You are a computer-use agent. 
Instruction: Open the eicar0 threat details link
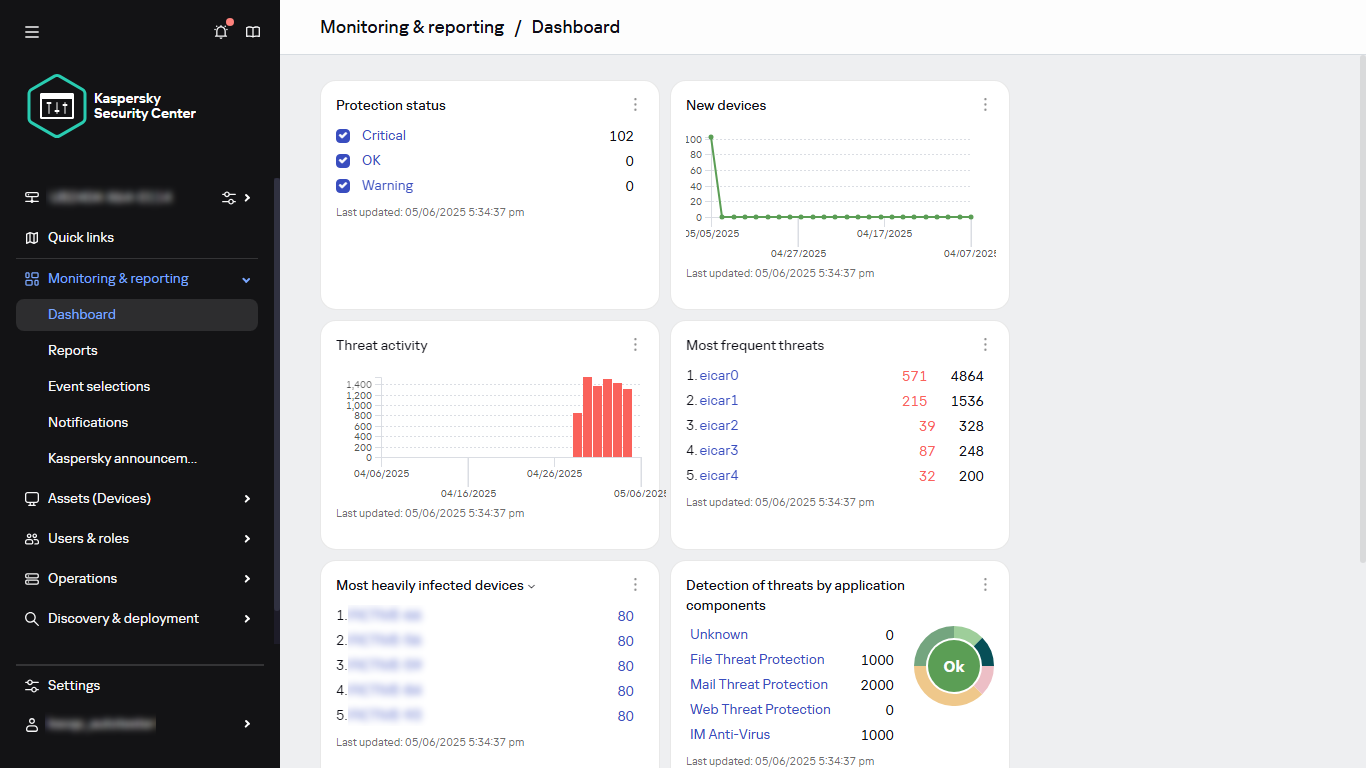720,375
